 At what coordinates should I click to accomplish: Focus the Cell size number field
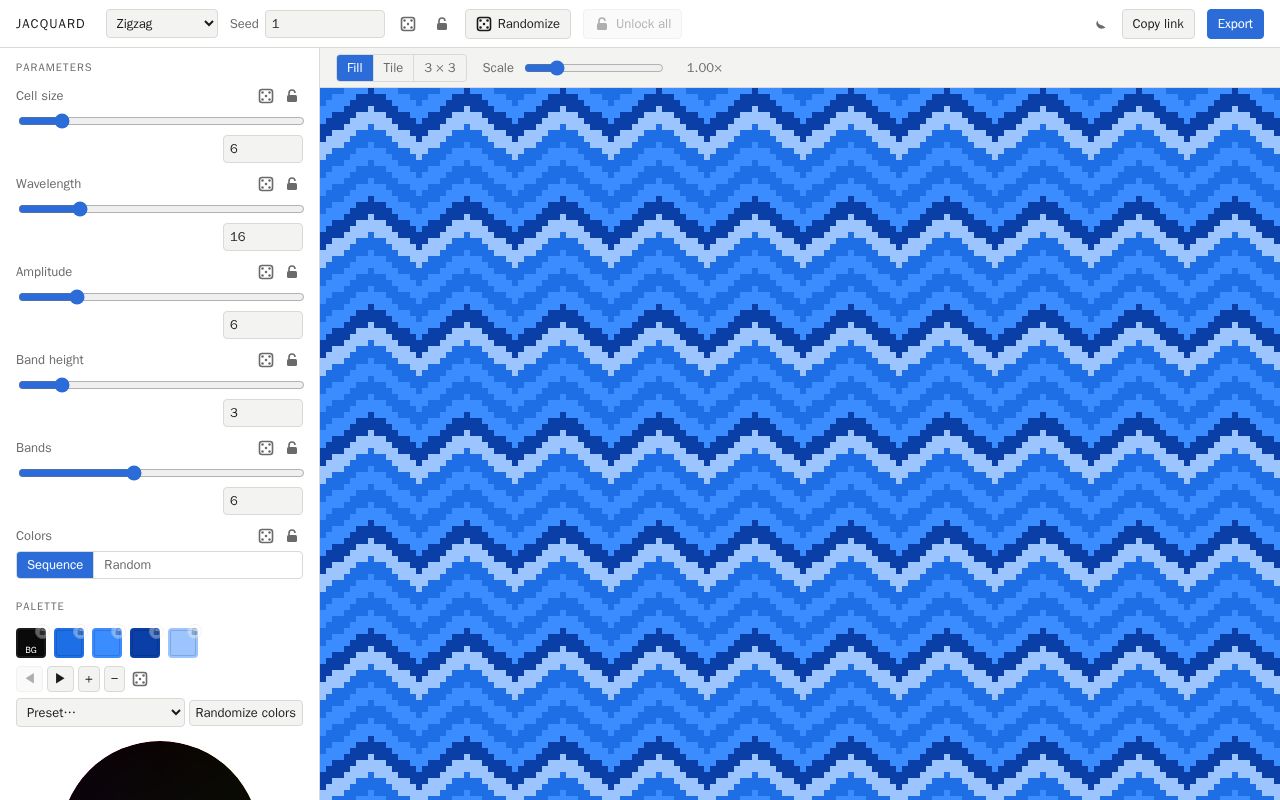263,149
